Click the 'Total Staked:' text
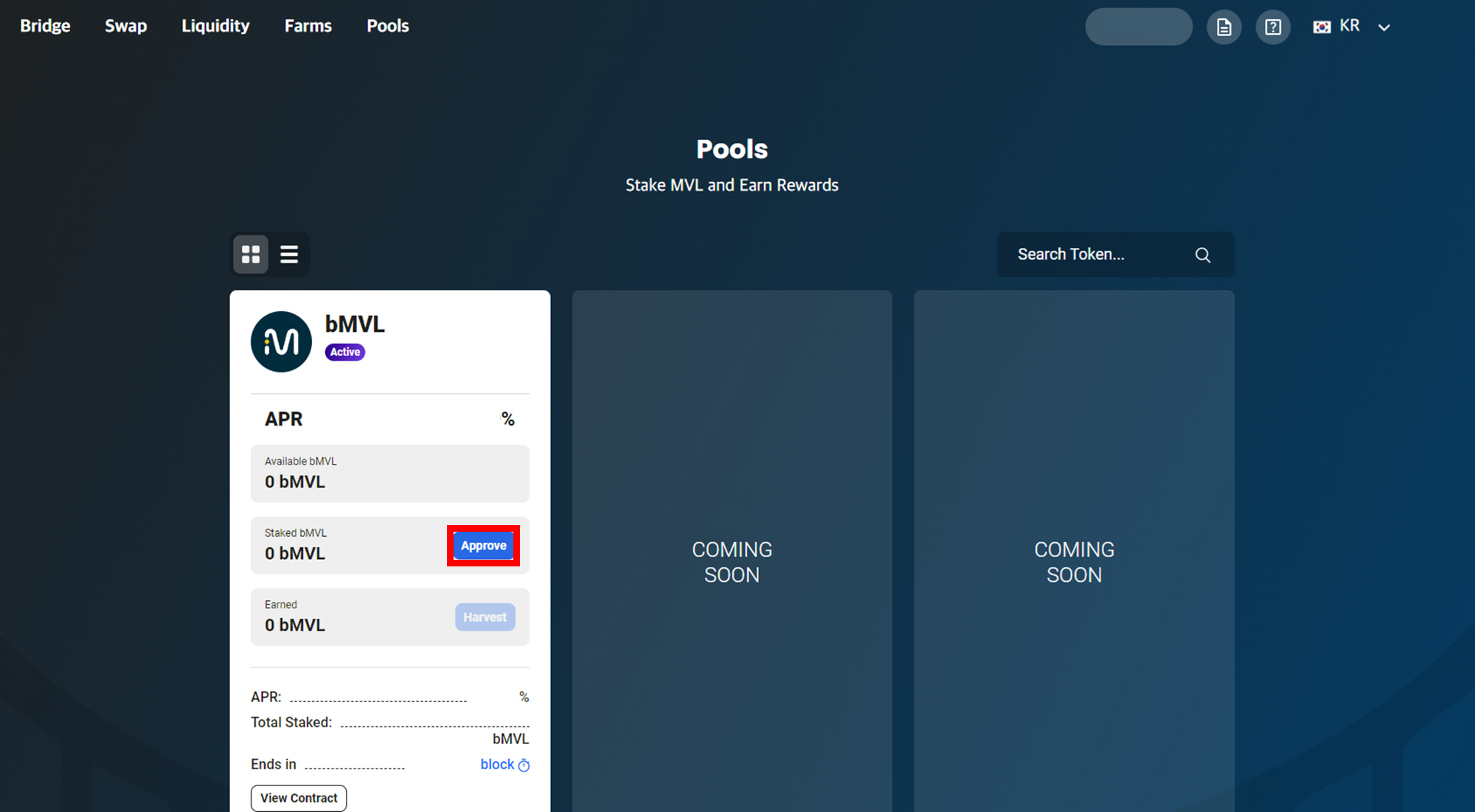Screen dimensions: 1475x812 coord(291,722)
